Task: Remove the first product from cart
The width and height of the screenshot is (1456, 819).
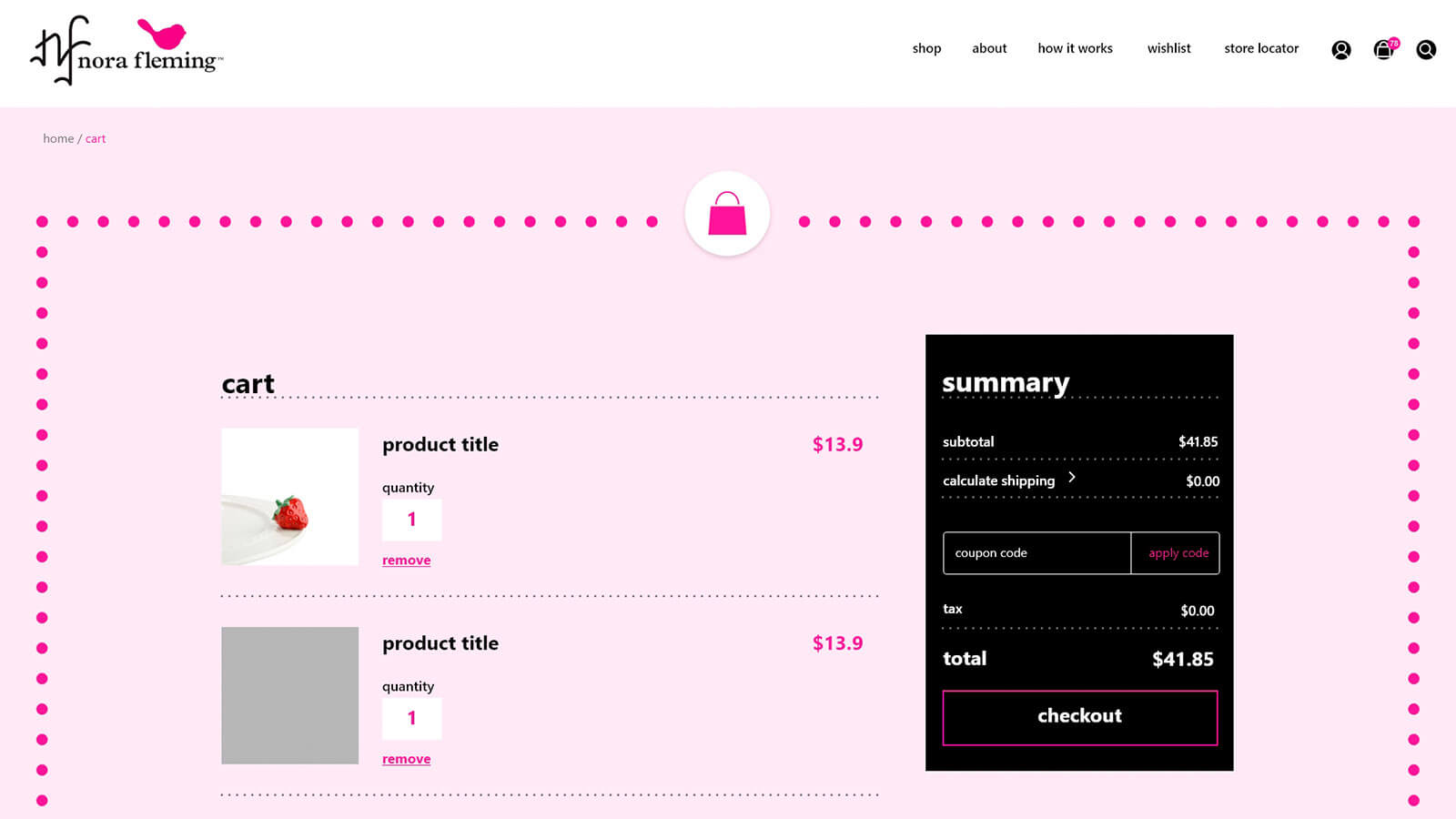Action: click(x=406, y=561)
